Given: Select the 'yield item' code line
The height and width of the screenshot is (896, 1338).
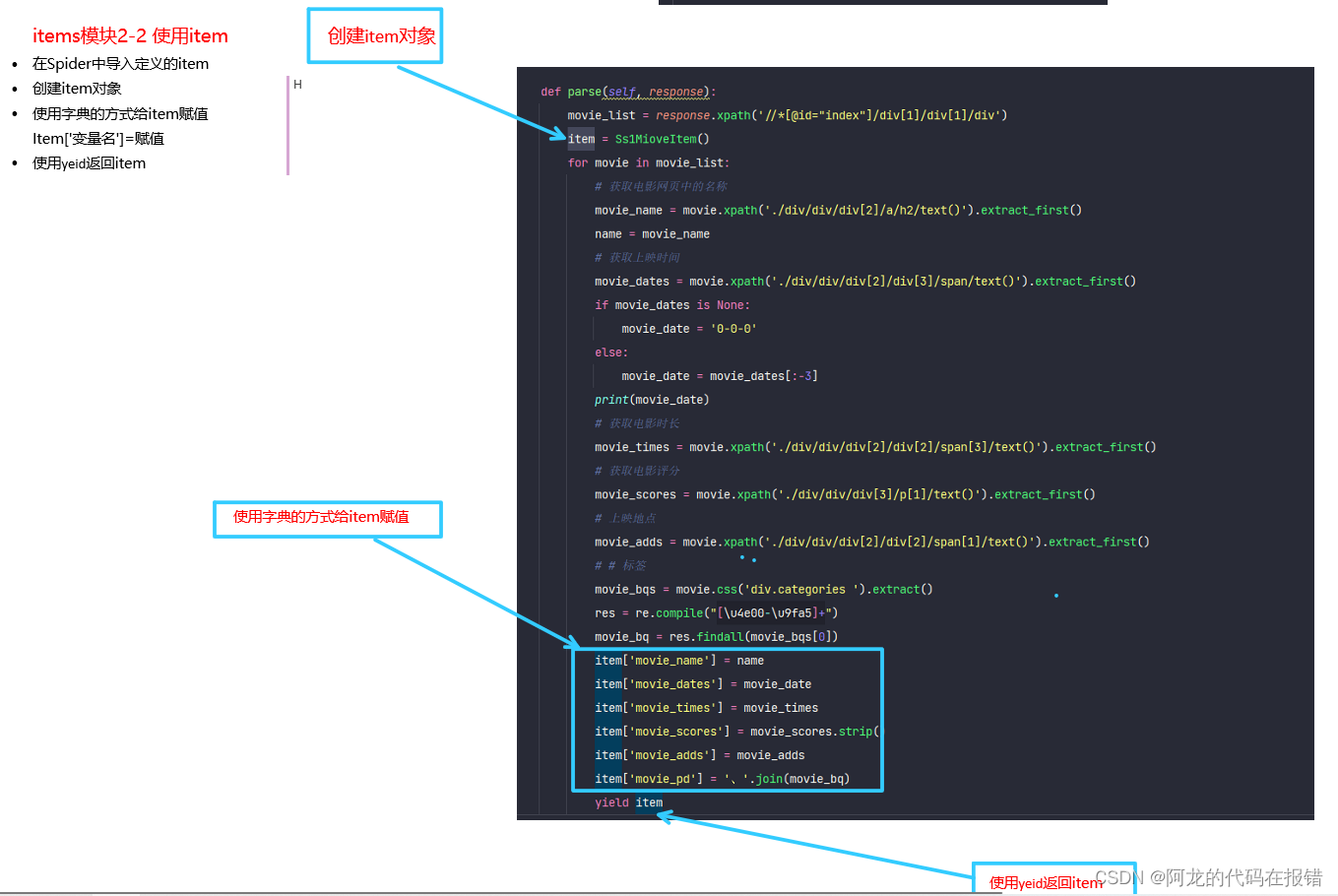Looking at the screenshot, I should coord(629,802).
